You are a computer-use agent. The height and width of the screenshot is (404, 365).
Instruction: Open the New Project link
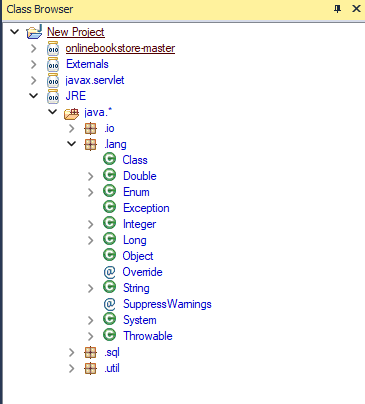[x=76, y=32]
